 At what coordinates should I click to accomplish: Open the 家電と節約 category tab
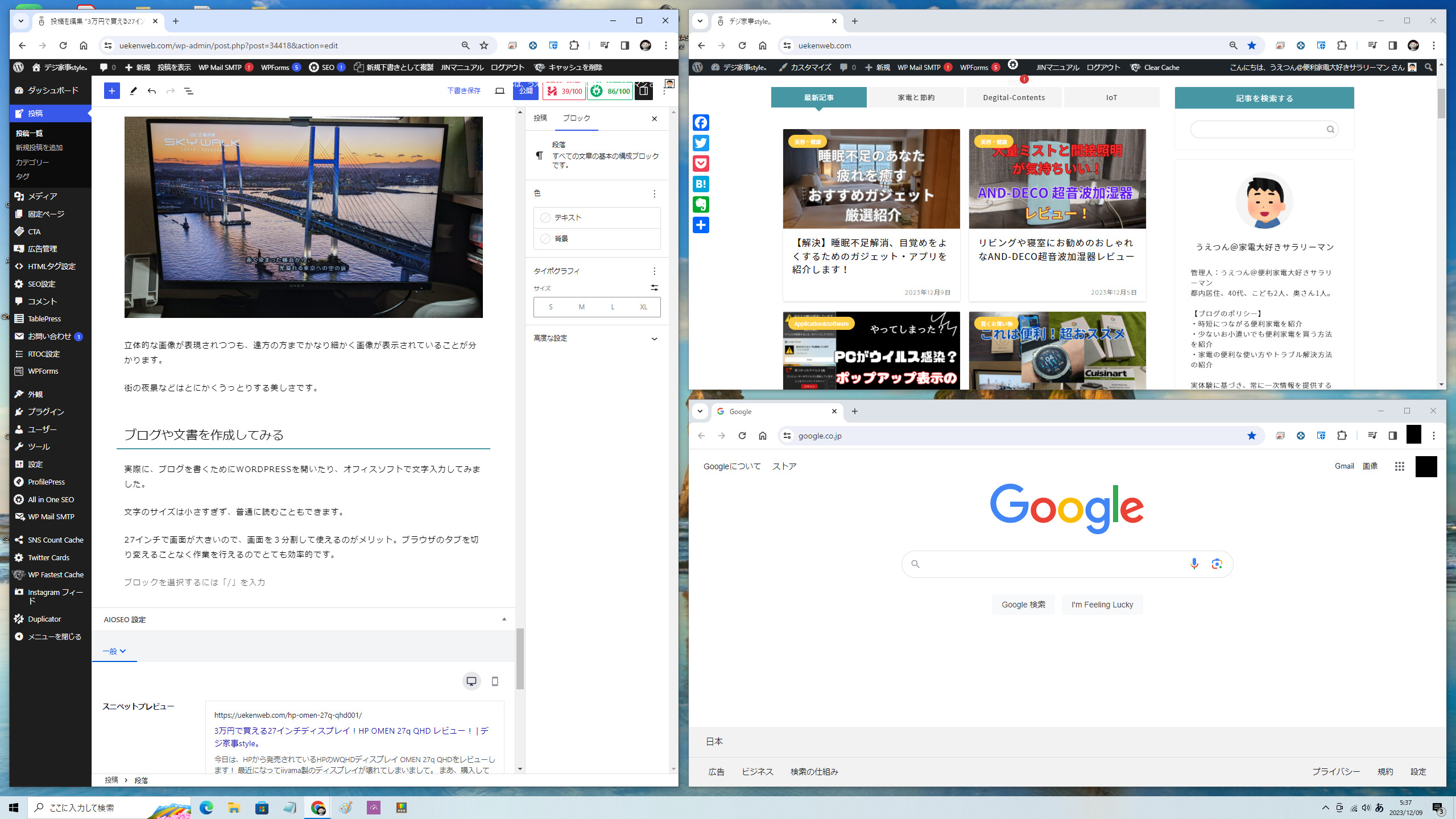click(916, 98)
